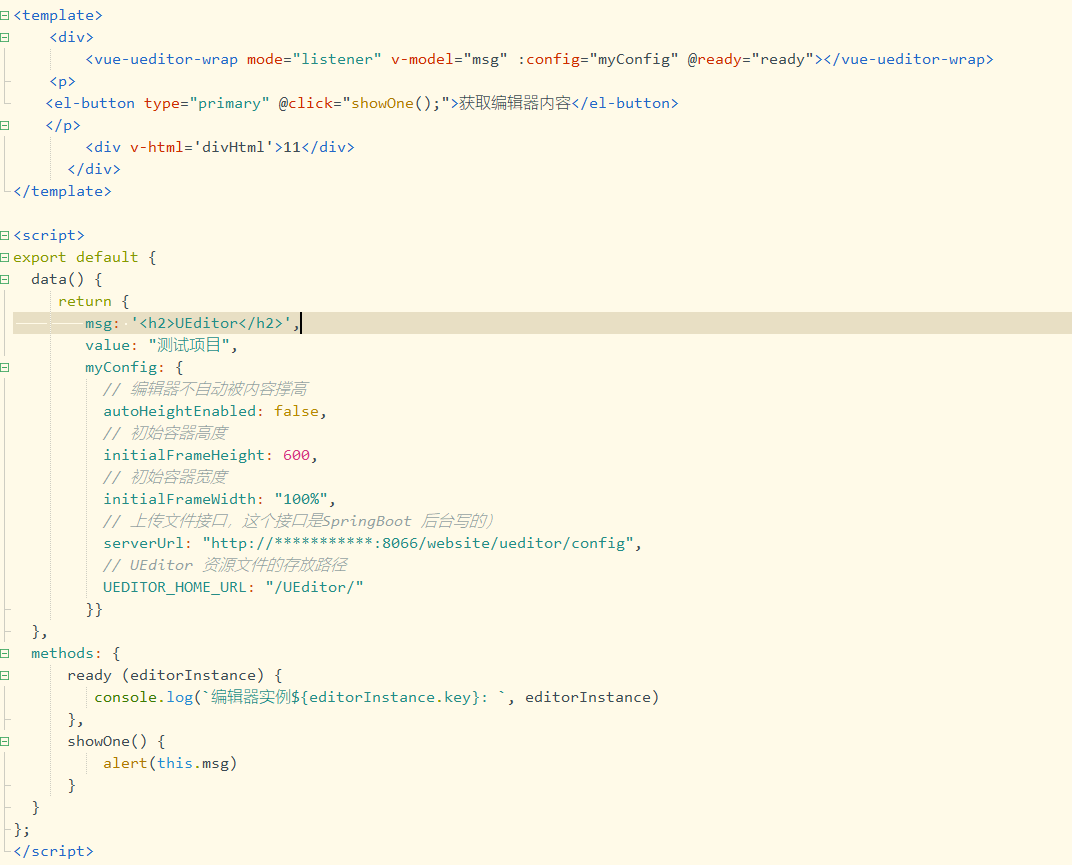
Task: Collapse the export default block fold marker
Action: point(5,257)
